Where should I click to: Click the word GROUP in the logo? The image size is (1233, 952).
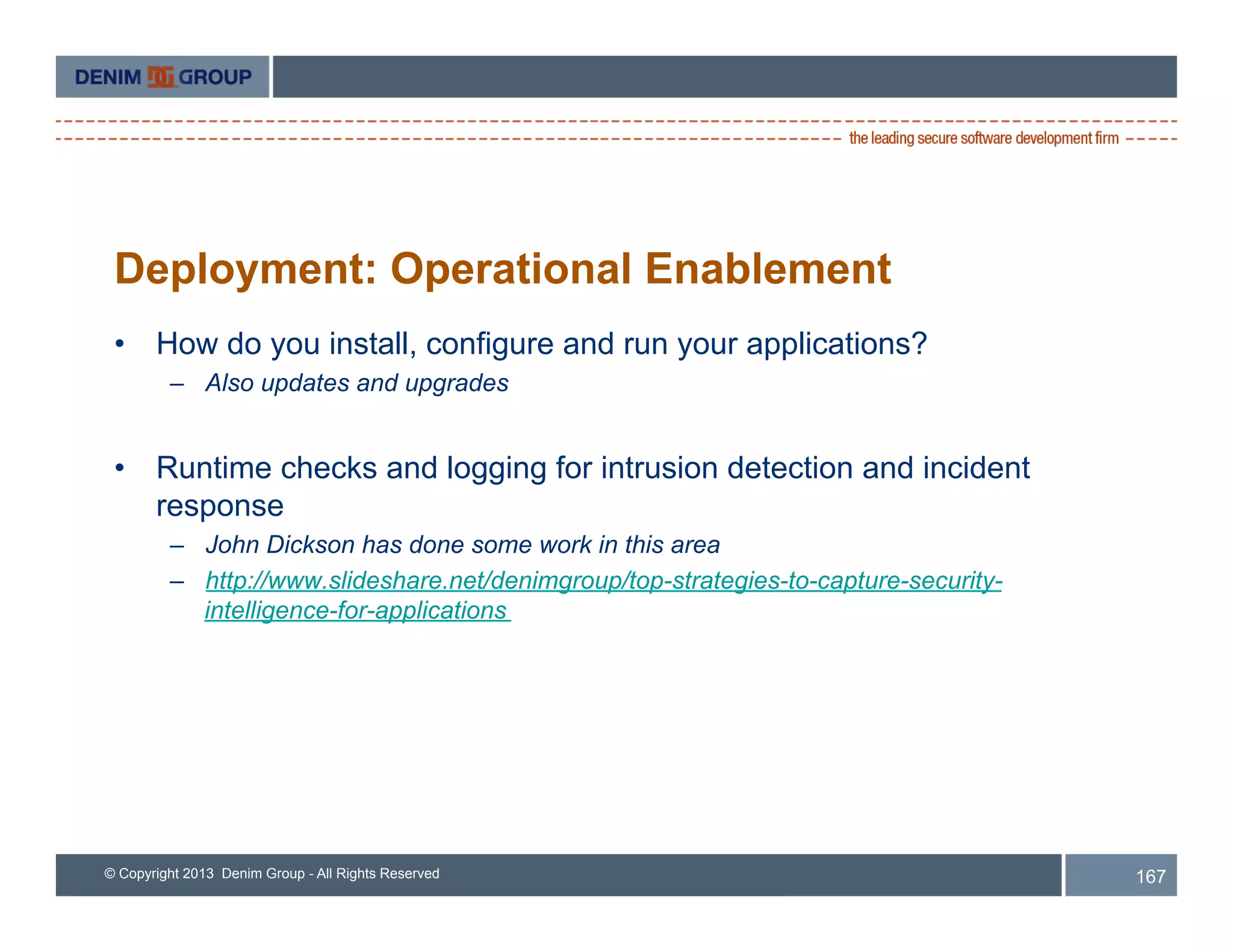(215, 77)
